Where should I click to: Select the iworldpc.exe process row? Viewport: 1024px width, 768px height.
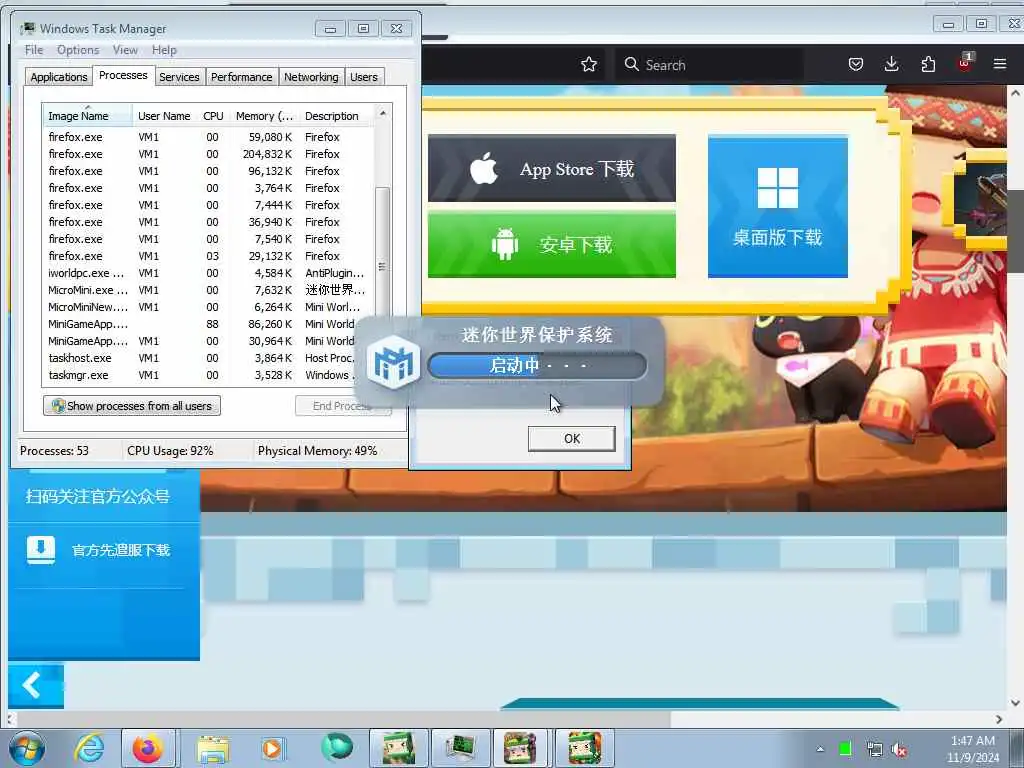[209, 273]
